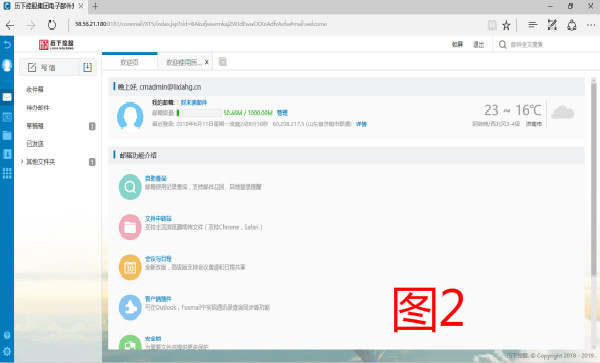Click the browser address bar URL
Image resolution: width=600 pixels, height=363 pixels.
(201, 24)
